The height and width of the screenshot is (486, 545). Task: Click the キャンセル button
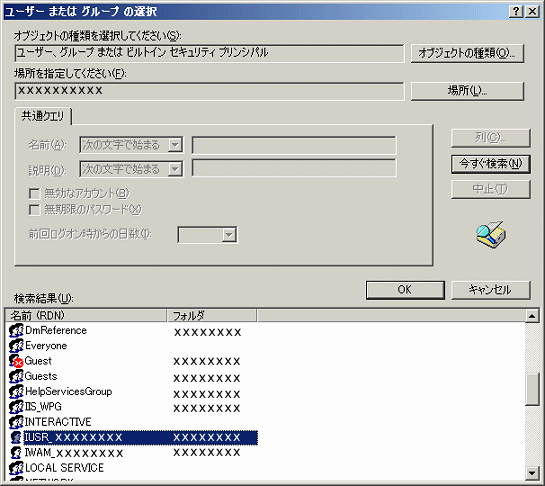point(491,290)
